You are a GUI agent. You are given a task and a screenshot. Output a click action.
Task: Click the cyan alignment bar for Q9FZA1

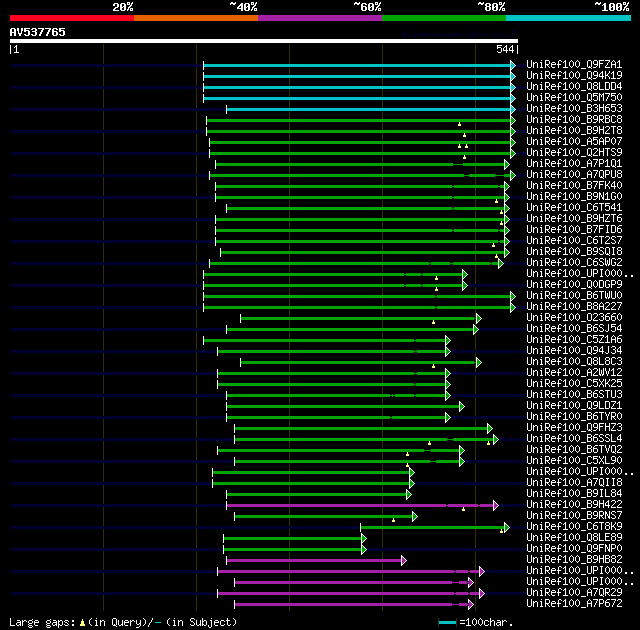359,65
